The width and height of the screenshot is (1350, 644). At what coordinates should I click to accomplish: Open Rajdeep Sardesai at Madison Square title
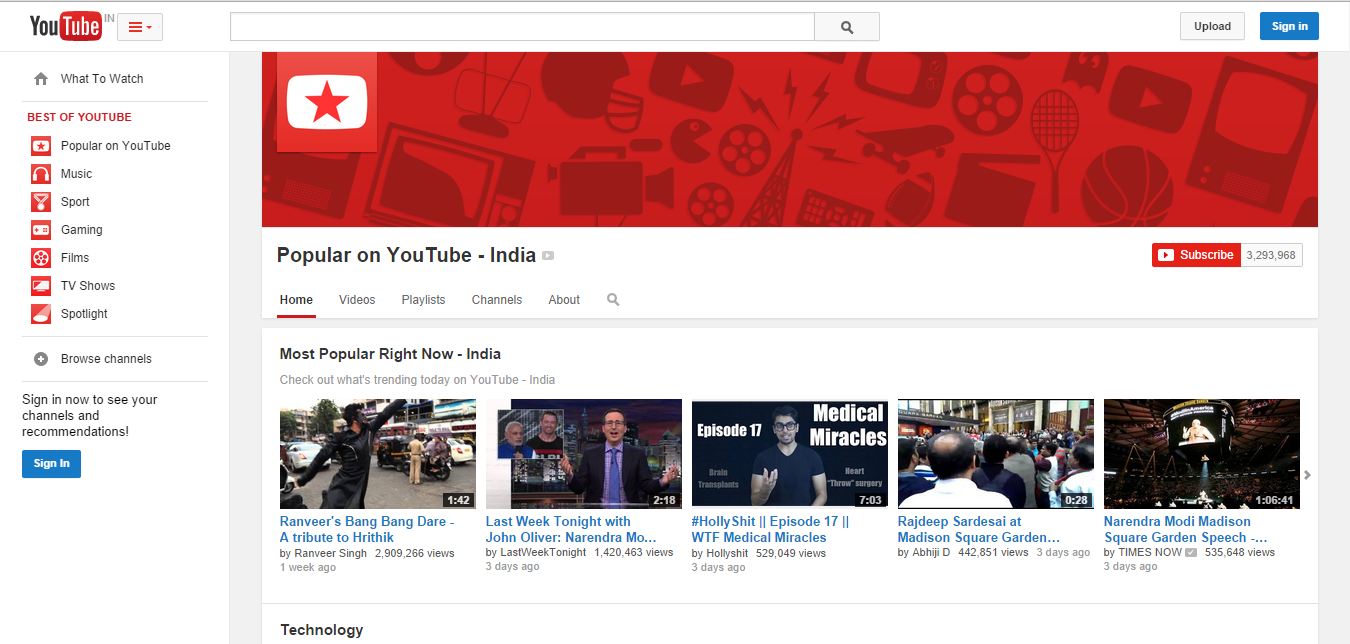978,529
